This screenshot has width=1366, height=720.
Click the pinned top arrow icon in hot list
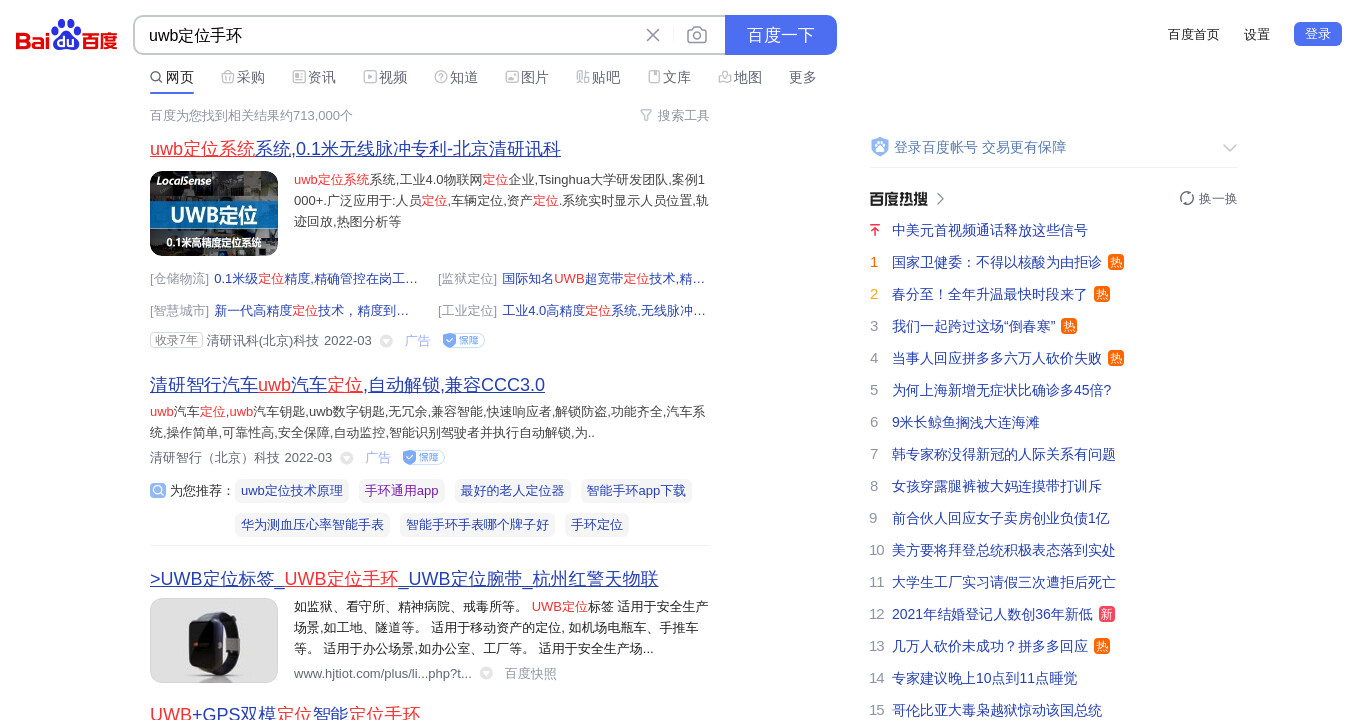(x=875, y=231)
